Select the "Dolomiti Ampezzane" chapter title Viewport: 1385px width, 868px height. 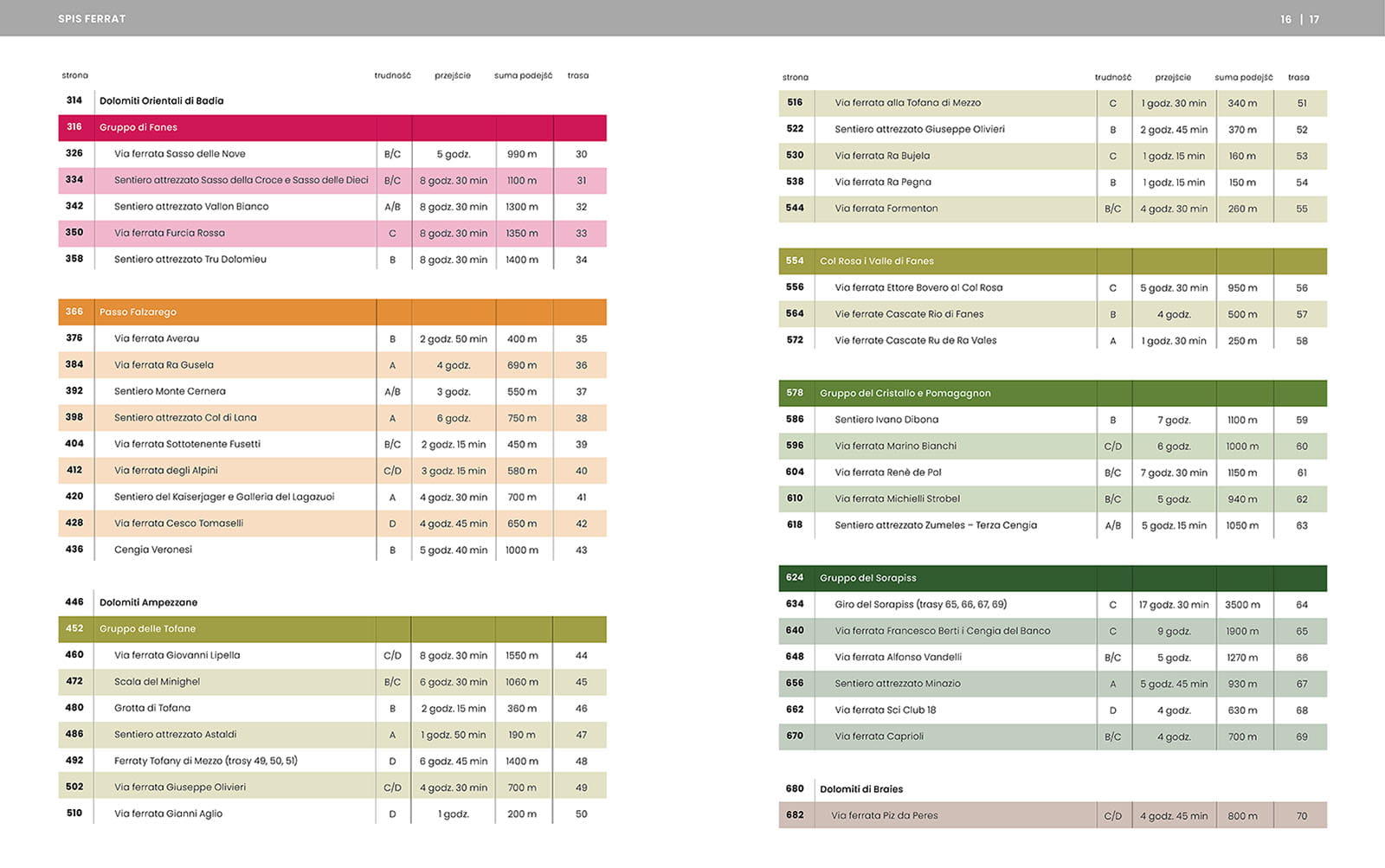(148, 602)
